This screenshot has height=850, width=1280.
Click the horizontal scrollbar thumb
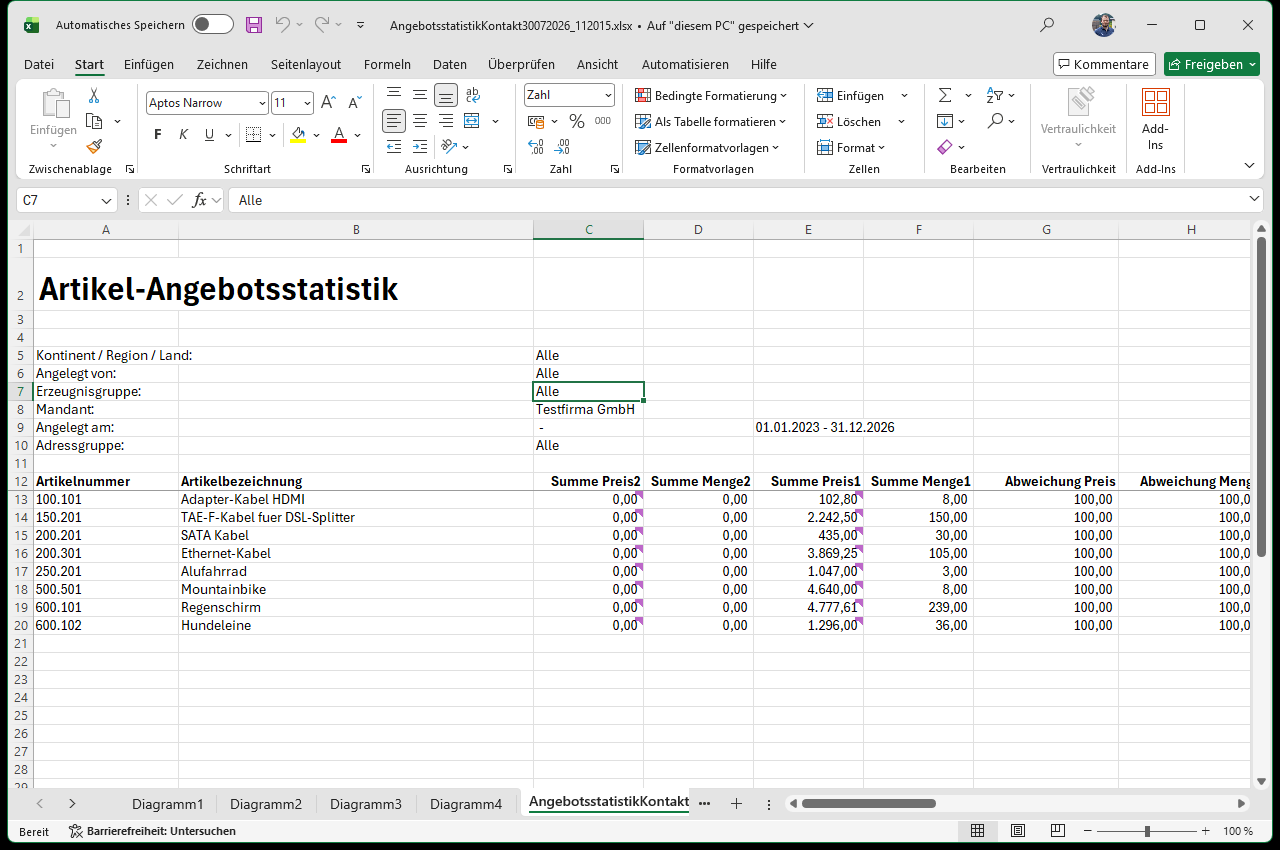868,803
